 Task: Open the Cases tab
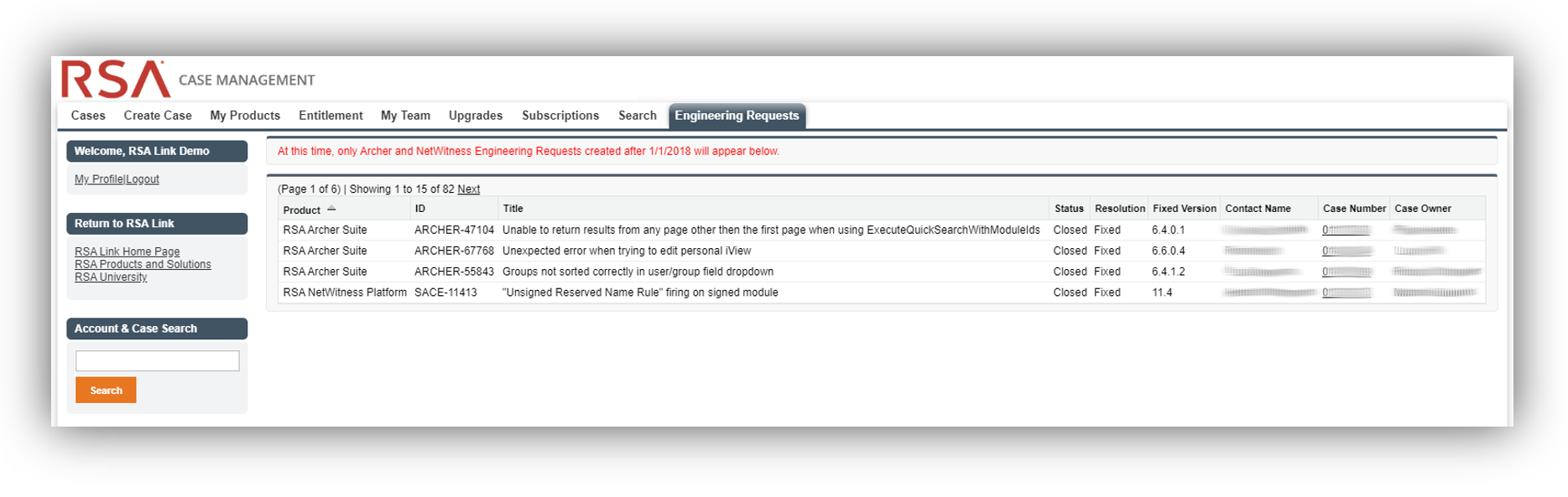[88, 116]
